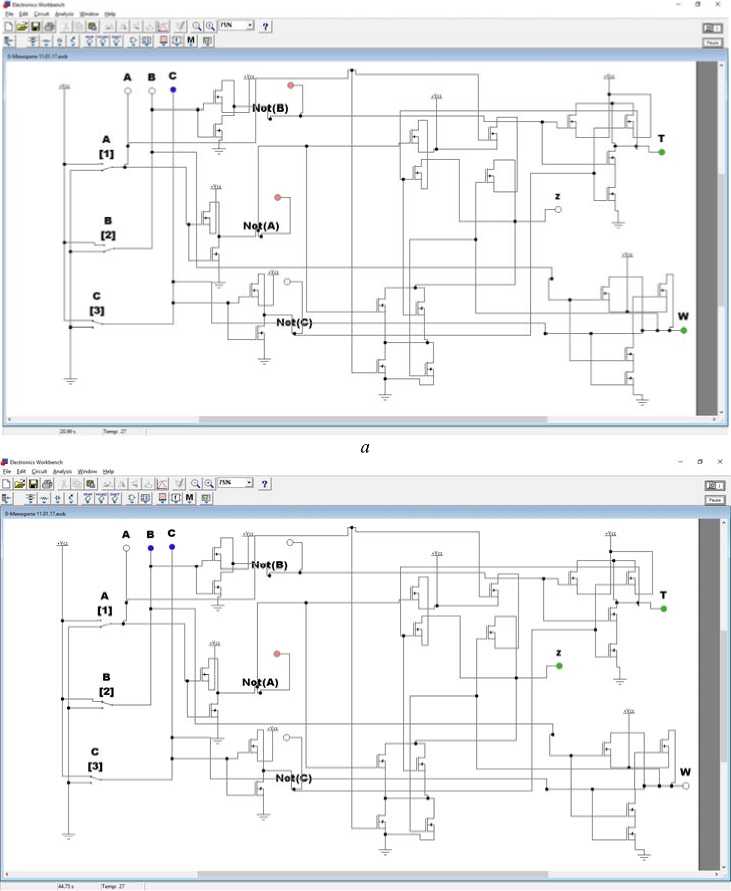Click Print icon in bottom window toolbar
The width and height of the screenshot is (731, 891).
pyautogui.click(x=47, y=484)
